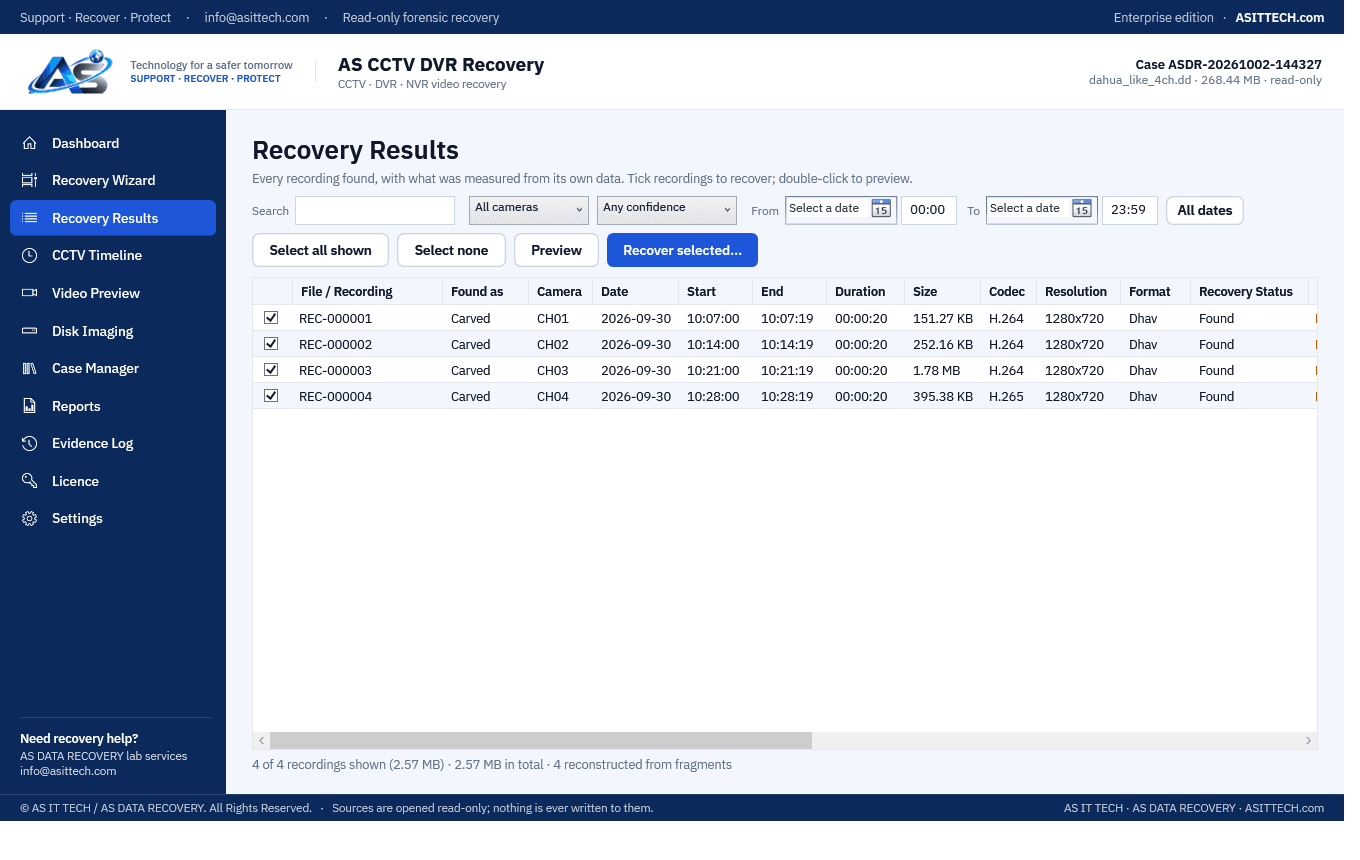The height and width of the screenshot is (860, 1360).
Task: Untick the REC-000003 checkbox
Action: [x=271, y=370]
